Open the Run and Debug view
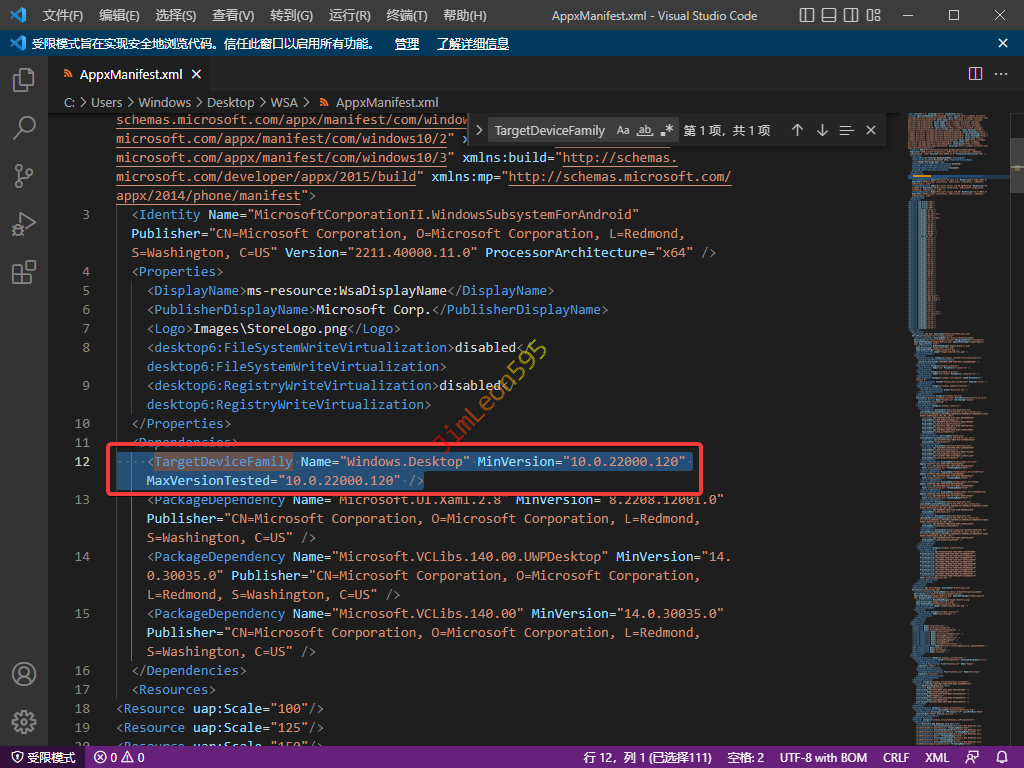This screenshot has height=768, width=1024. coord(24,224)
